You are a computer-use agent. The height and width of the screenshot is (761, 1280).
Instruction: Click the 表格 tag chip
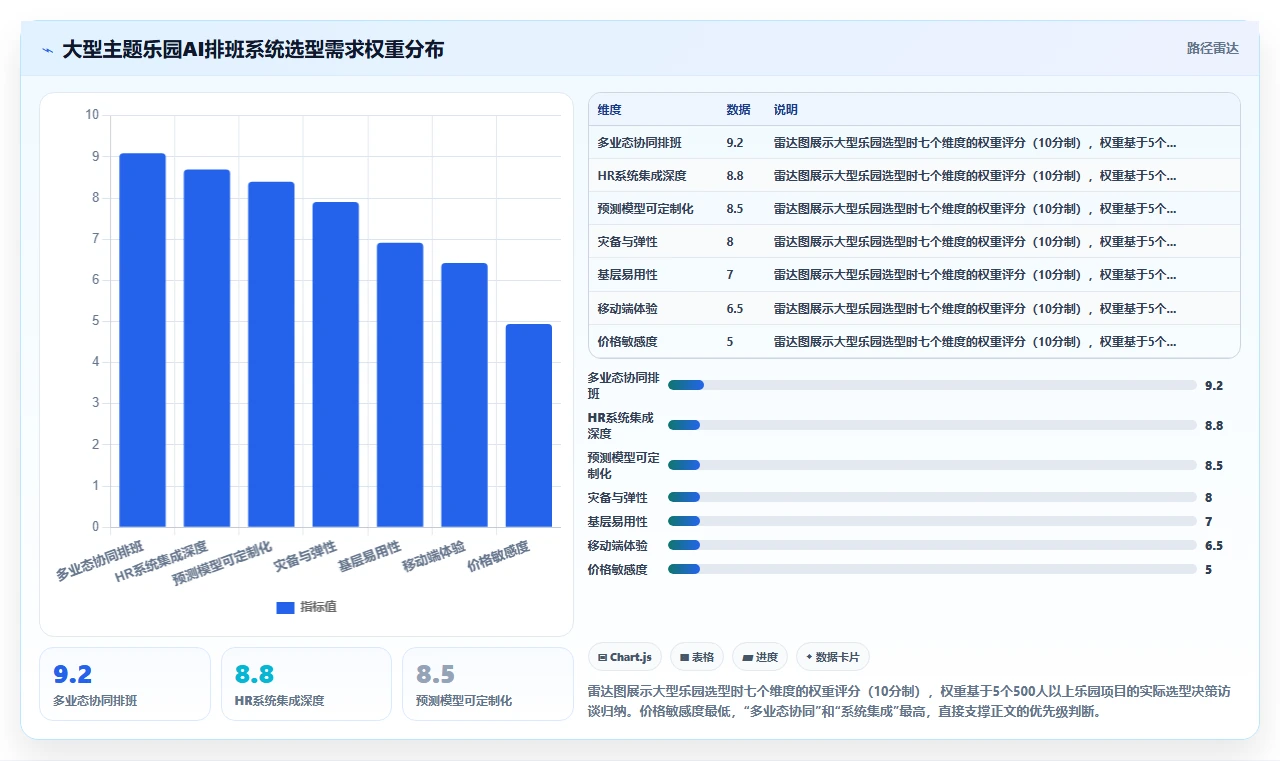[697, 657]
